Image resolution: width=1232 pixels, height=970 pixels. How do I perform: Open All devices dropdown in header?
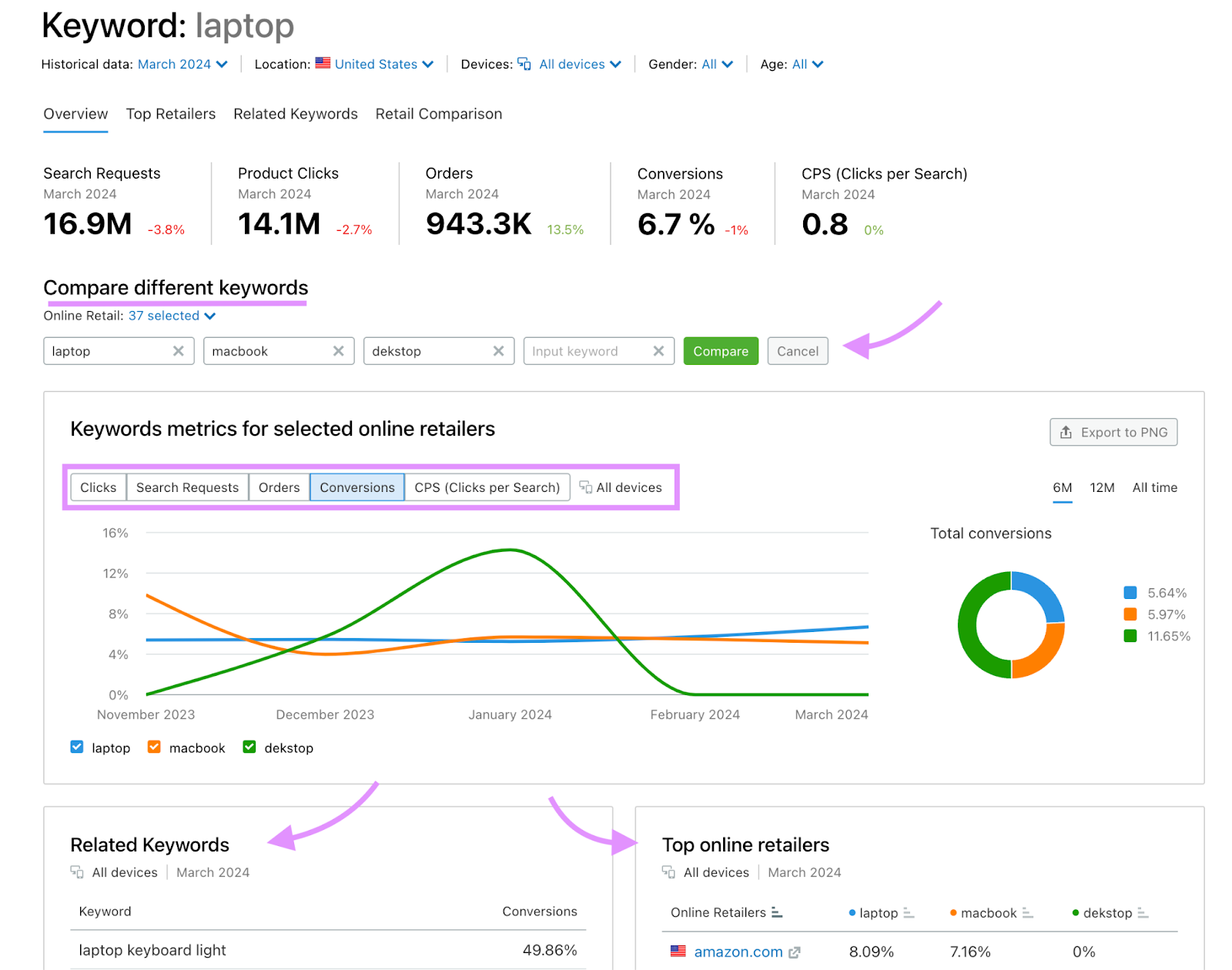[x=570, y=64]
